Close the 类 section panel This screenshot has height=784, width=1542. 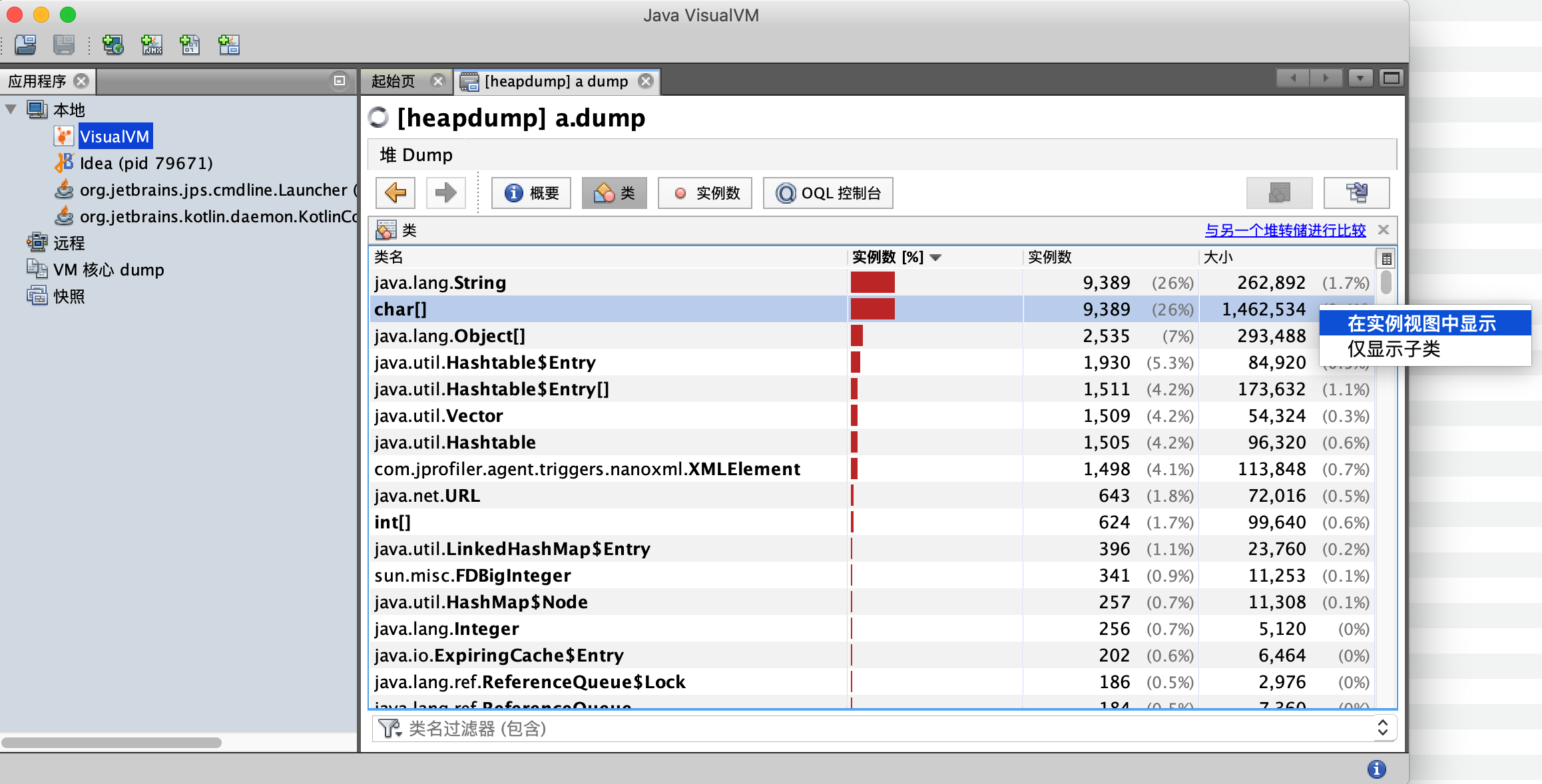click(x=1384, y=230)
